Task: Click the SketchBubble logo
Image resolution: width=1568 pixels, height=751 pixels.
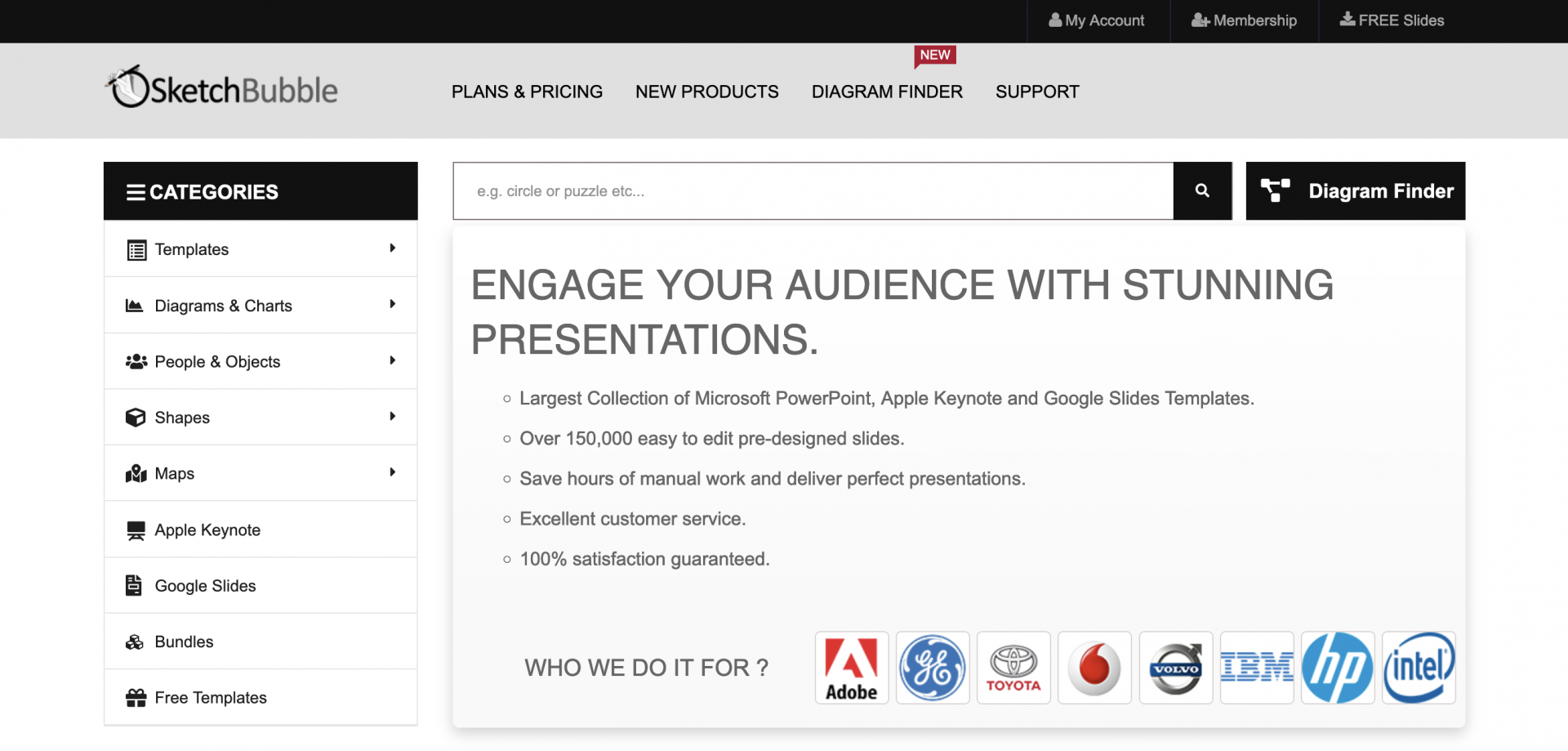Action: coord(222,88)
